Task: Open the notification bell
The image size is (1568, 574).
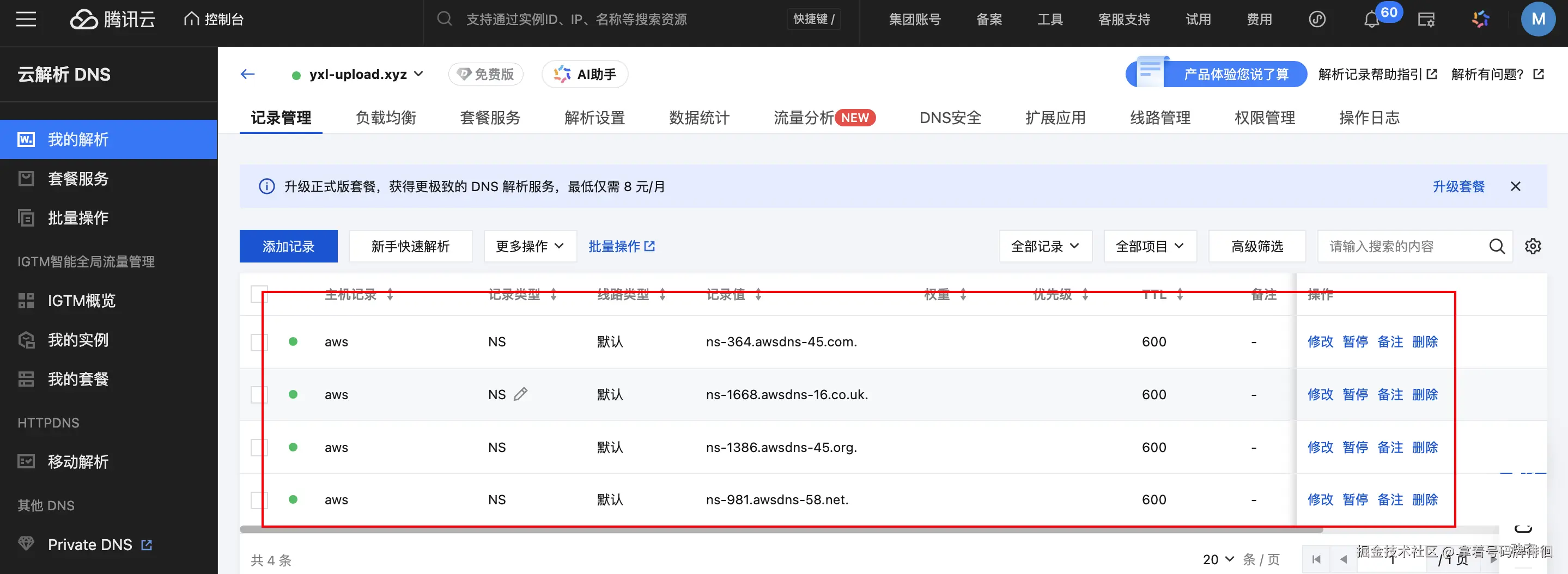Action: pos(1371,20)
